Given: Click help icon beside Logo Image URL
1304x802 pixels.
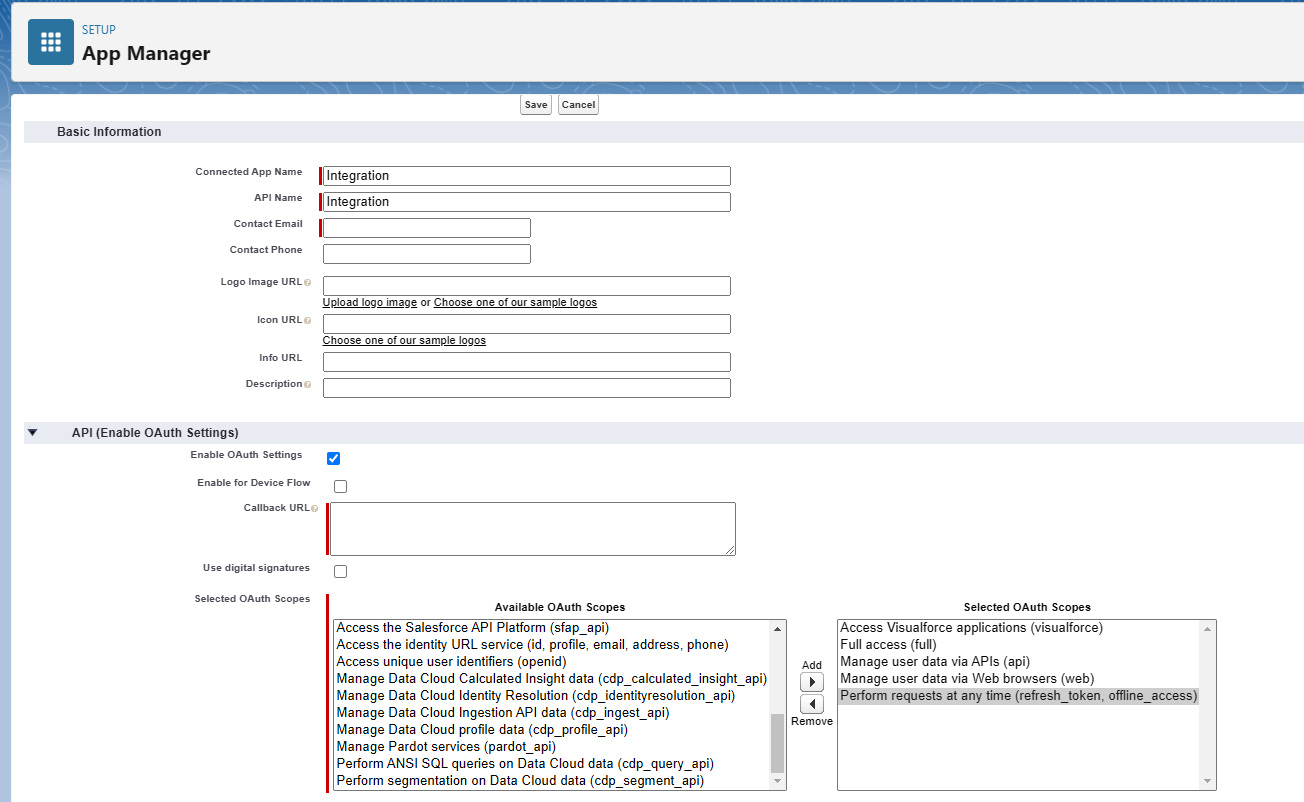Looking at the screenshot, I should [307, 283].
